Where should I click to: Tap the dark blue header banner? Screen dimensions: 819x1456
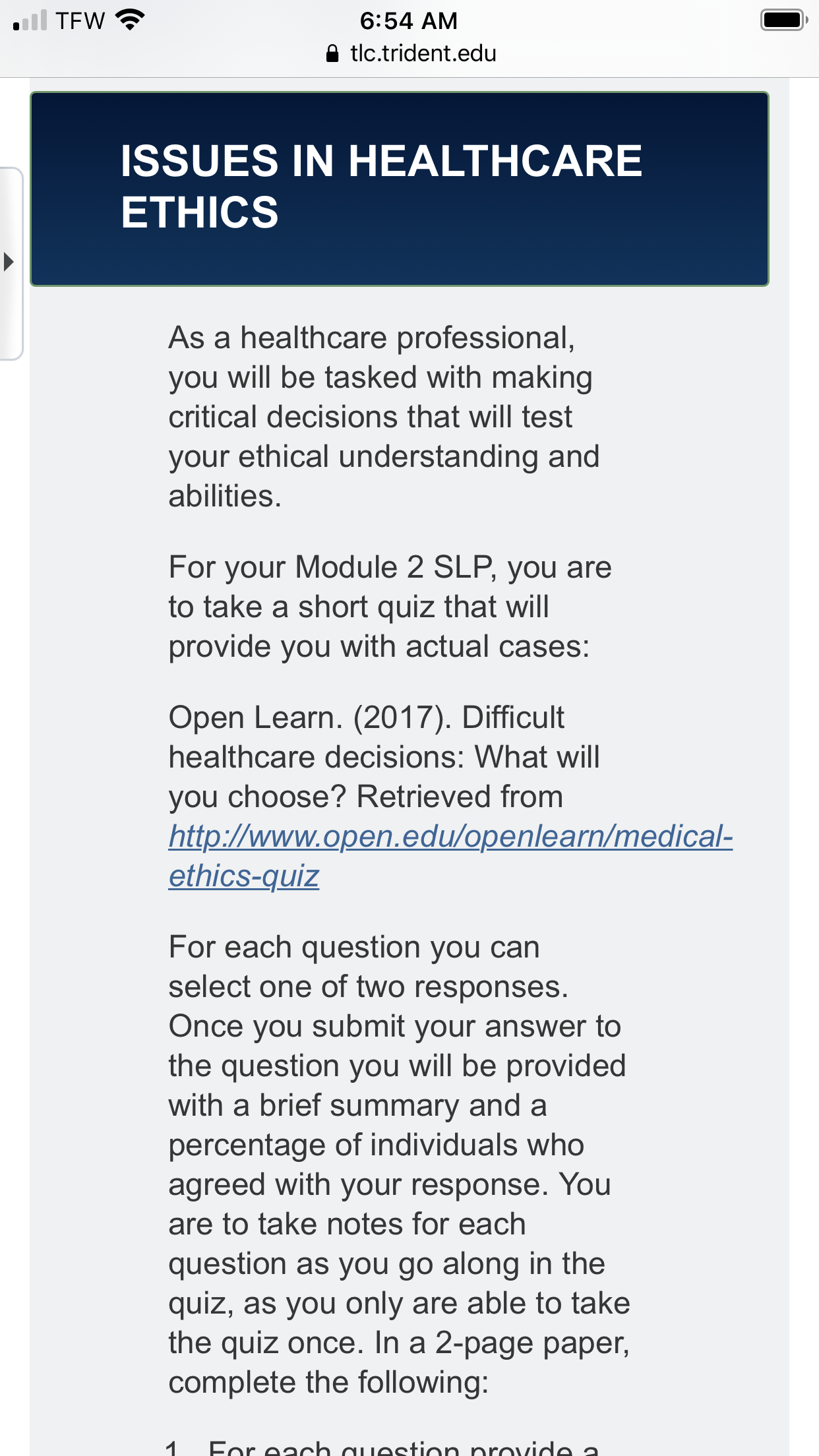tap(400, 189)
